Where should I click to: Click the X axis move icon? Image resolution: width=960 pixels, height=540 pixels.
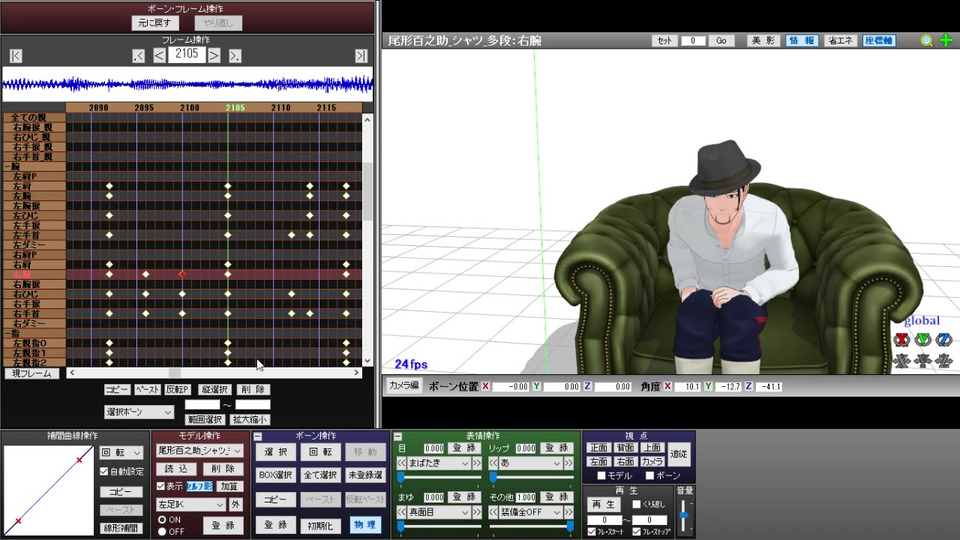(x=901, y=361)
